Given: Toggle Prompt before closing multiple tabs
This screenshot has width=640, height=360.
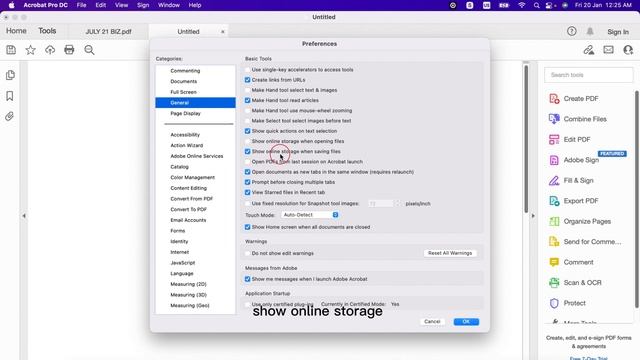Looking at the screenshot, I should point(247,182).
